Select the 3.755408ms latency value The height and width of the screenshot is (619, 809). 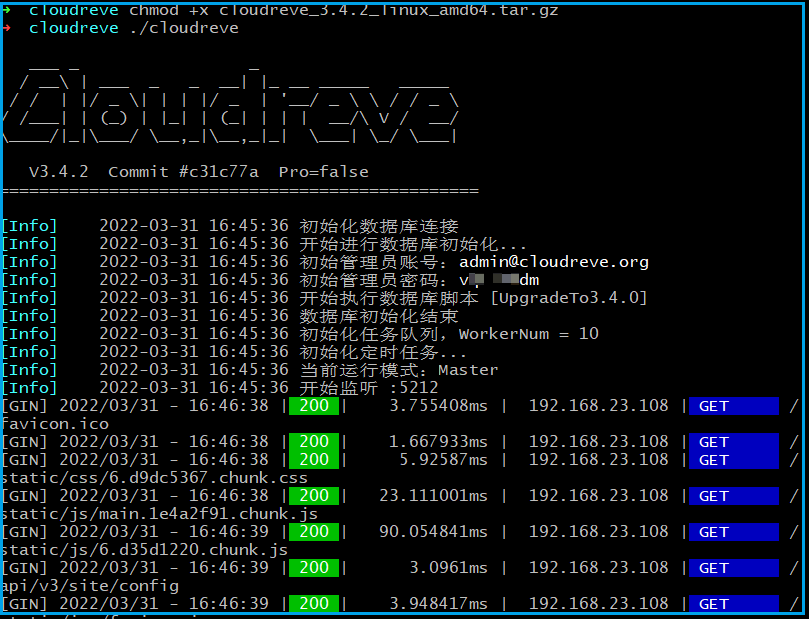point(438,406)
